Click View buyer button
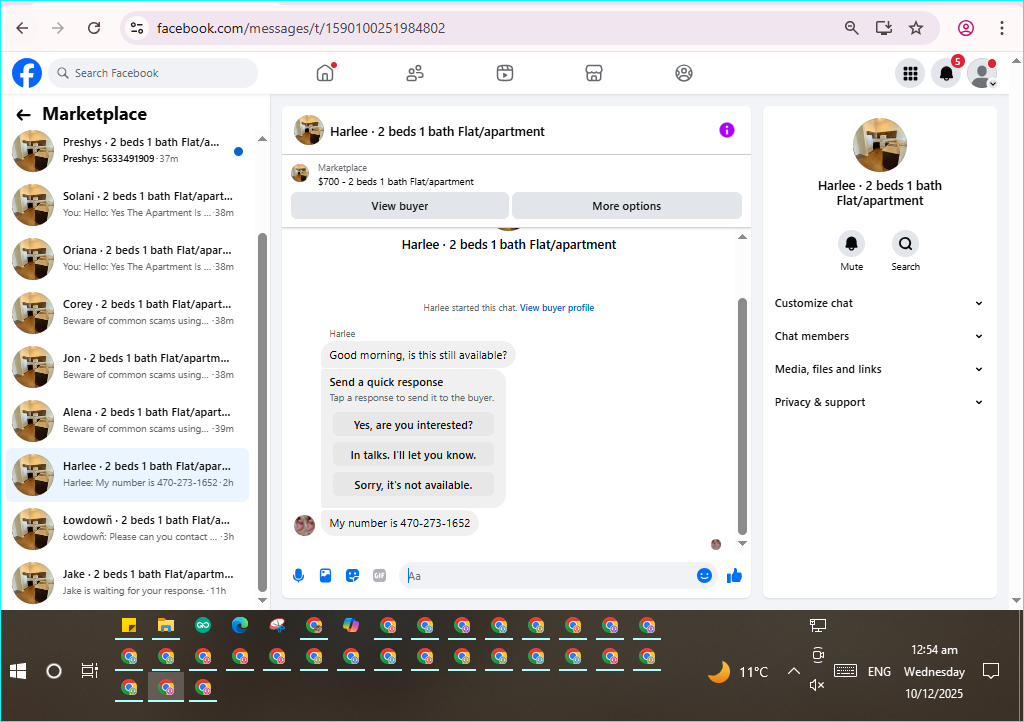1024x722 pixels. 400,206
